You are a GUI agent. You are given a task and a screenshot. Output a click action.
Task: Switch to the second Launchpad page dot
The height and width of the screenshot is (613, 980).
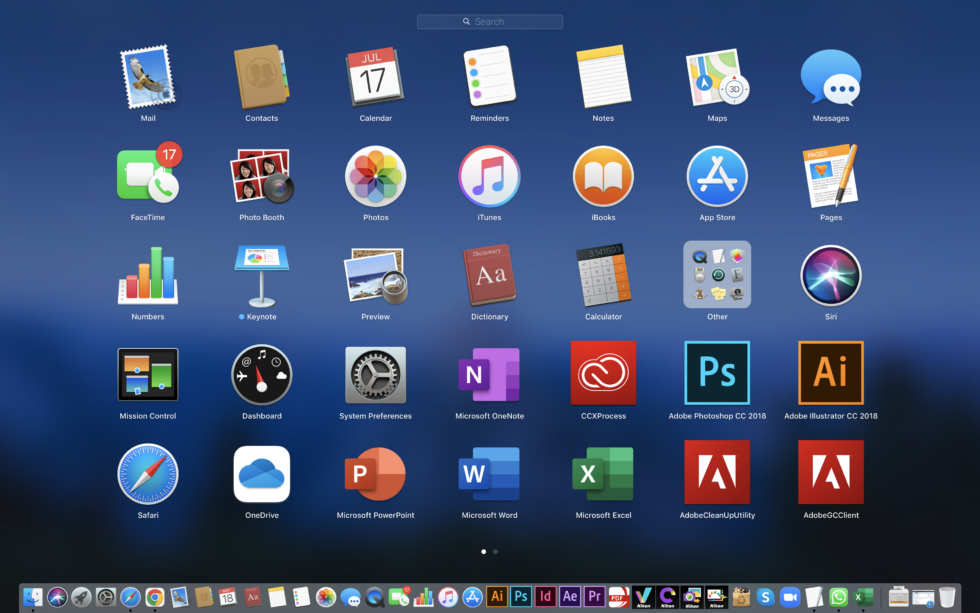pyautogui.click(x=496, y=551)
